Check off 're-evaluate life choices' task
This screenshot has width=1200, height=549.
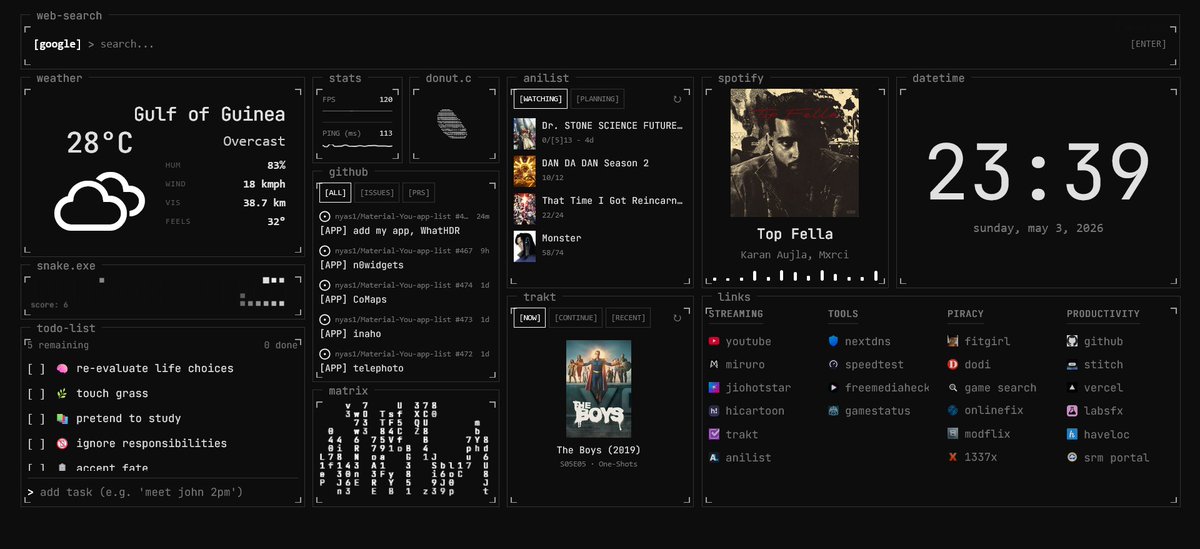36,369
